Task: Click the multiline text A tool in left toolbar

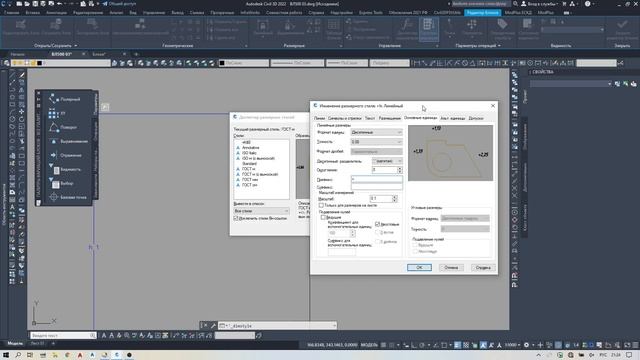Action: 12,207
